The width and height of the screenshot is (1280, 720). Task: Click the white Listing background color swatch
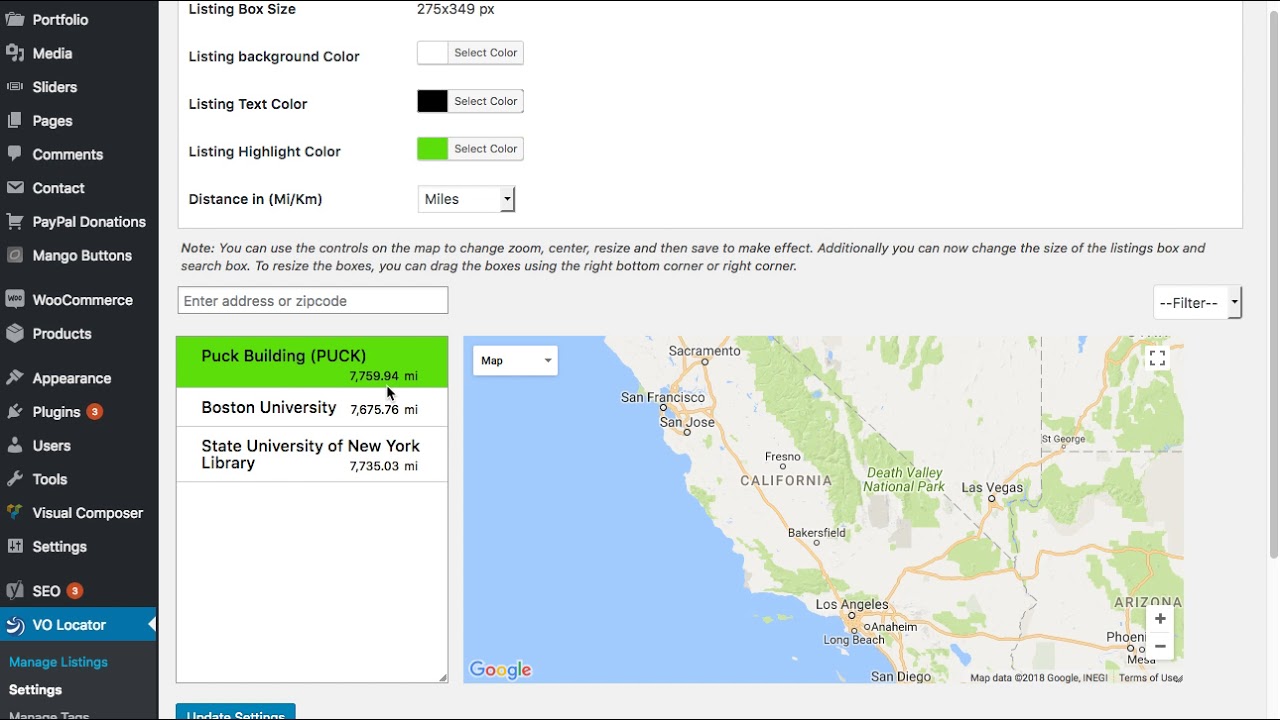(x=433, y=53)
